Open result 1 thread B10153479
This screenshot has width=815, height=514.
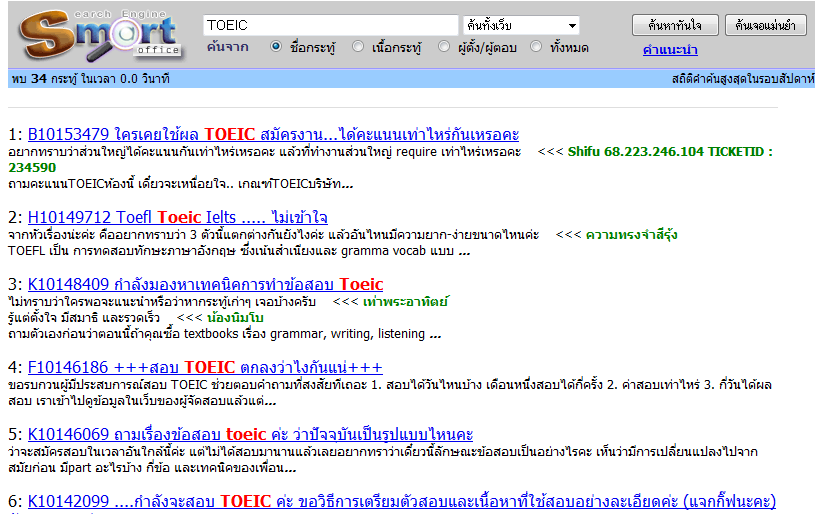(273, 135)
